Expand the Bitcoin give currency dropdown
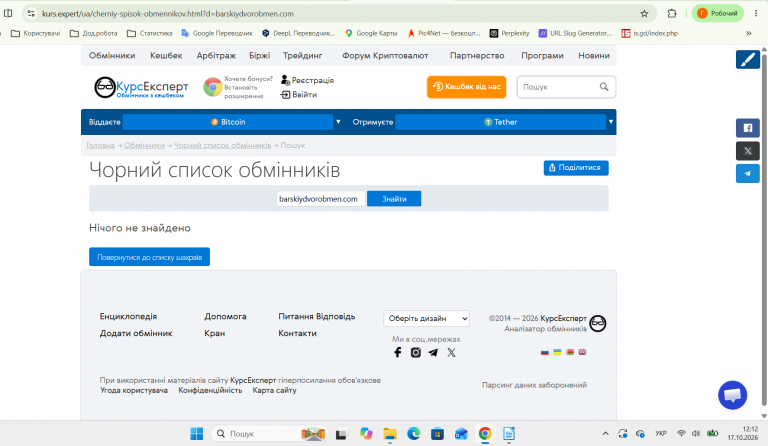The image size is (768, 446). pyautogui.click(x=338, y=122)
